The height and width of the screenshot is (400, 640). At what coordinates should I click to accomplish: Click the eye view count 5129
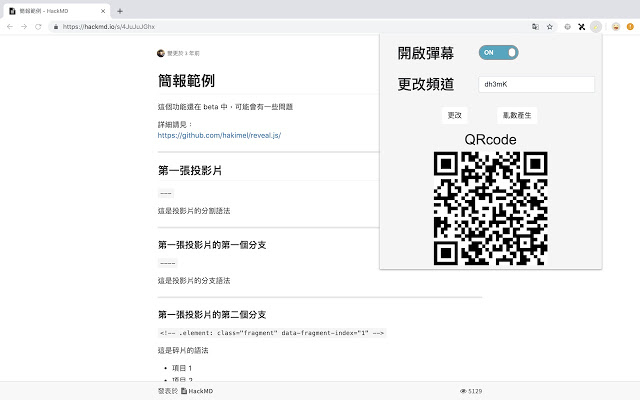[x=471, y=391]
